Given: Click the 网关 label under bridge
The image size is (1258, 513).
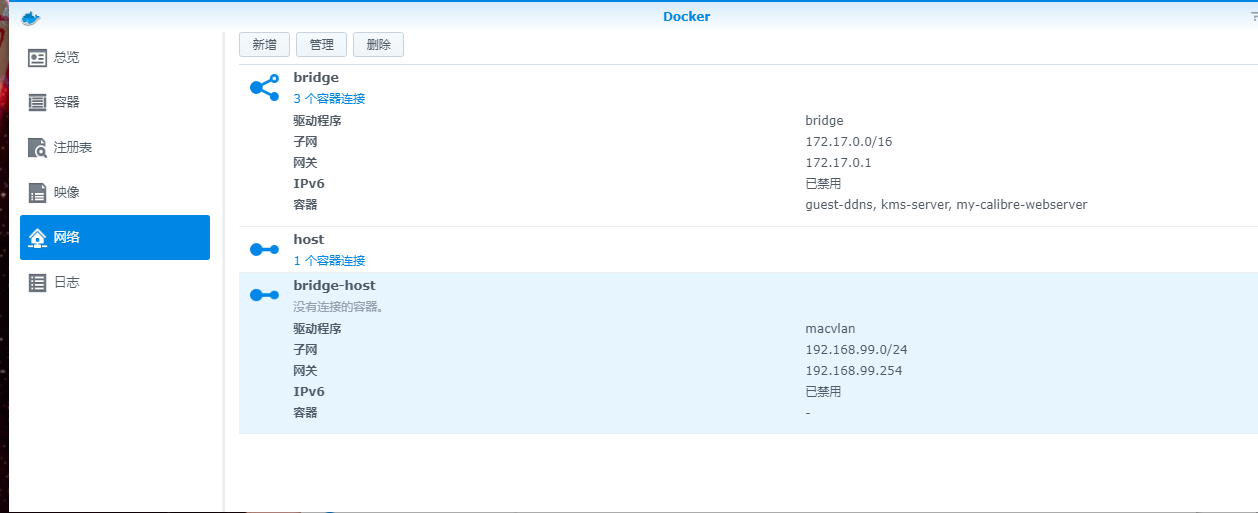Looking at the screenshot, I should pyautogui.click(x=305, y=163).
